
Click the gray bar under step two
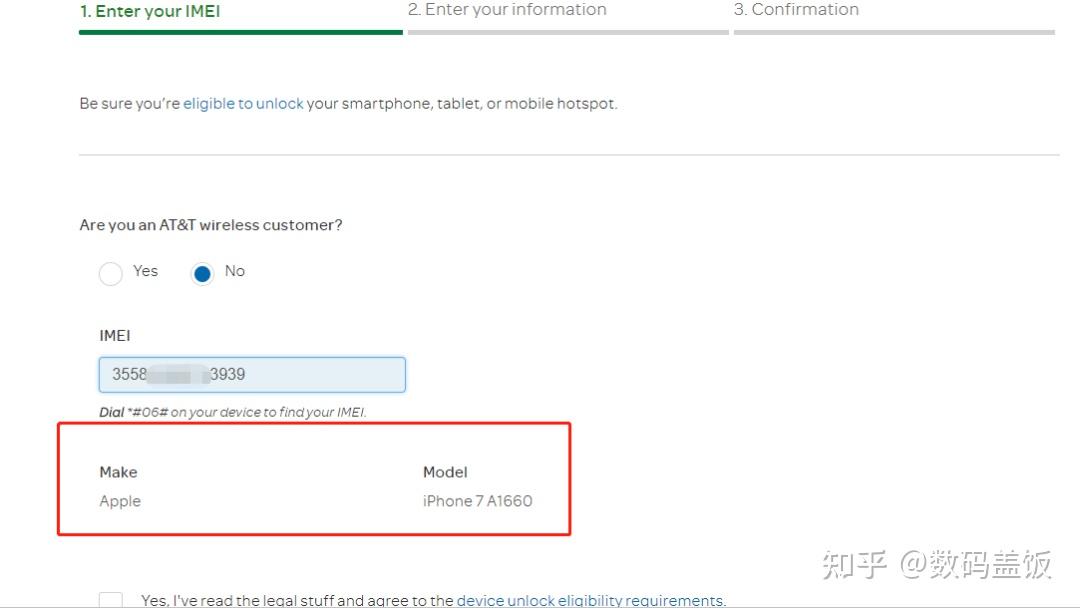click(568, 32)
